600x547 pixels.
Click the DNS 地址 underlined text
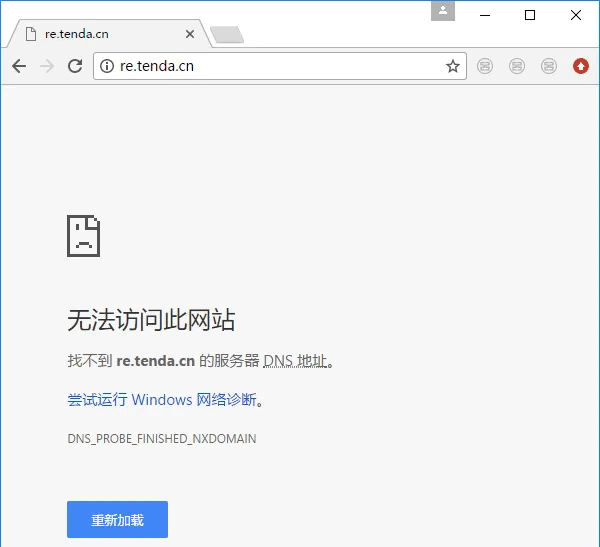click(295, 361)
